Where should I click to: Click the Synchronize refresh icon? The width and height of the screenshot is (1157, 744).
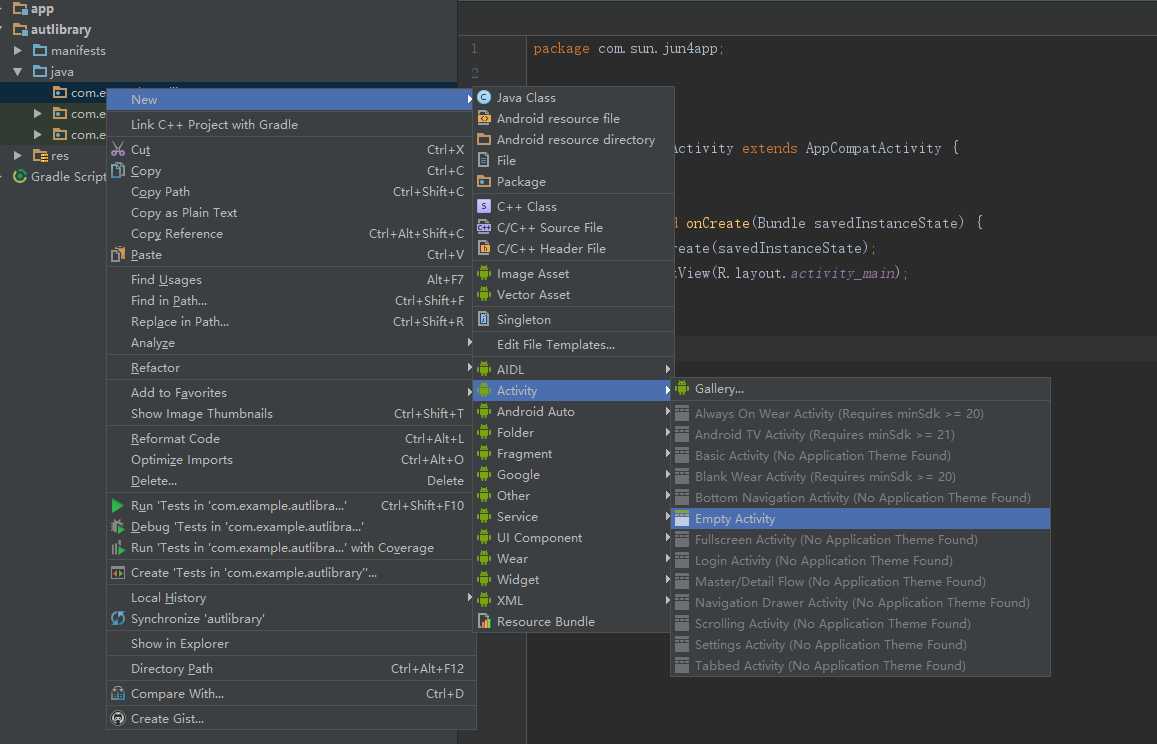[x=117, y=619]
